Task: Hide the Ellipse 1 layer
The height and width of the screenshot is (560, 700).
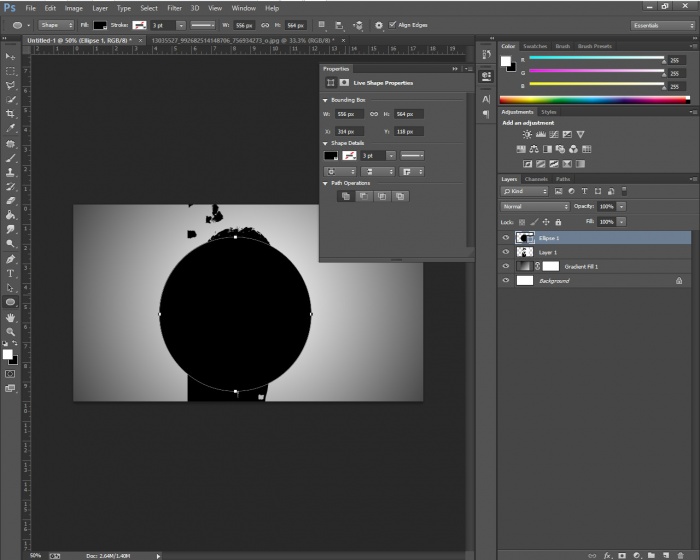Action: pyautogui.click(x=506, y=238)
